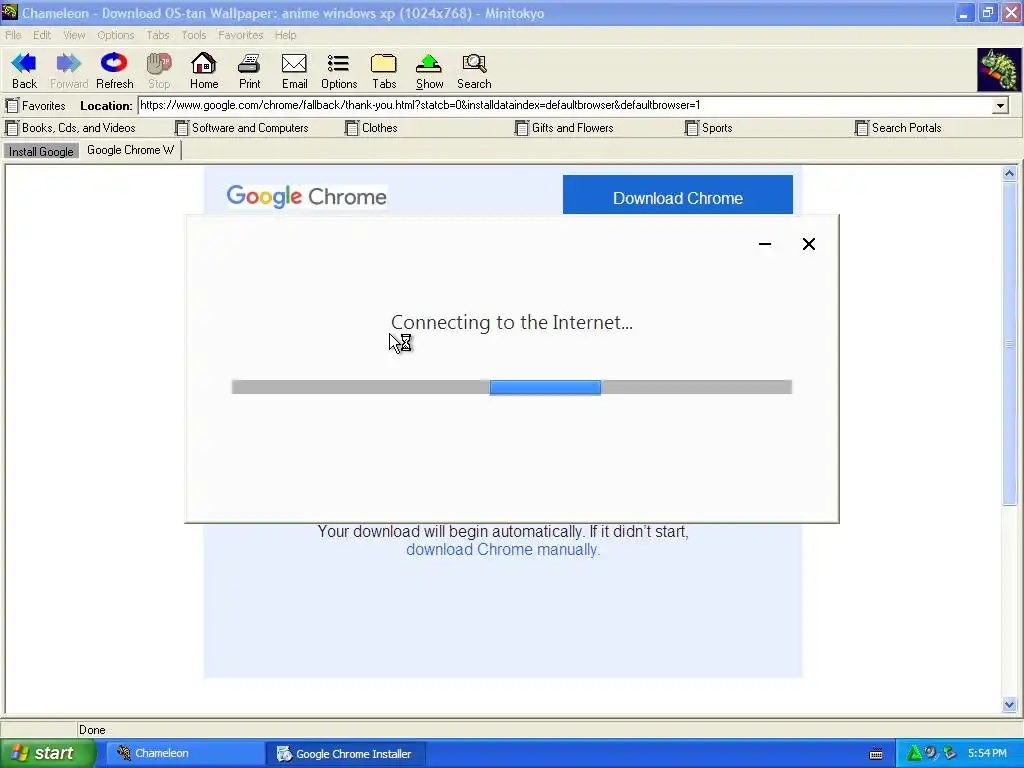Open the Windows start menu
This screenshot has width=1024, height=768.
[48, 754]
